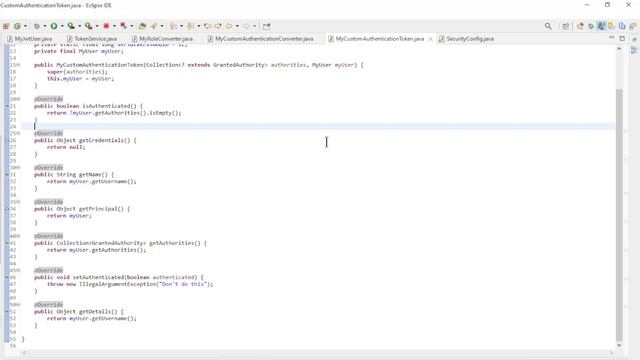
Task: Click the open folder toolbar icon
Action: (142, 26)
